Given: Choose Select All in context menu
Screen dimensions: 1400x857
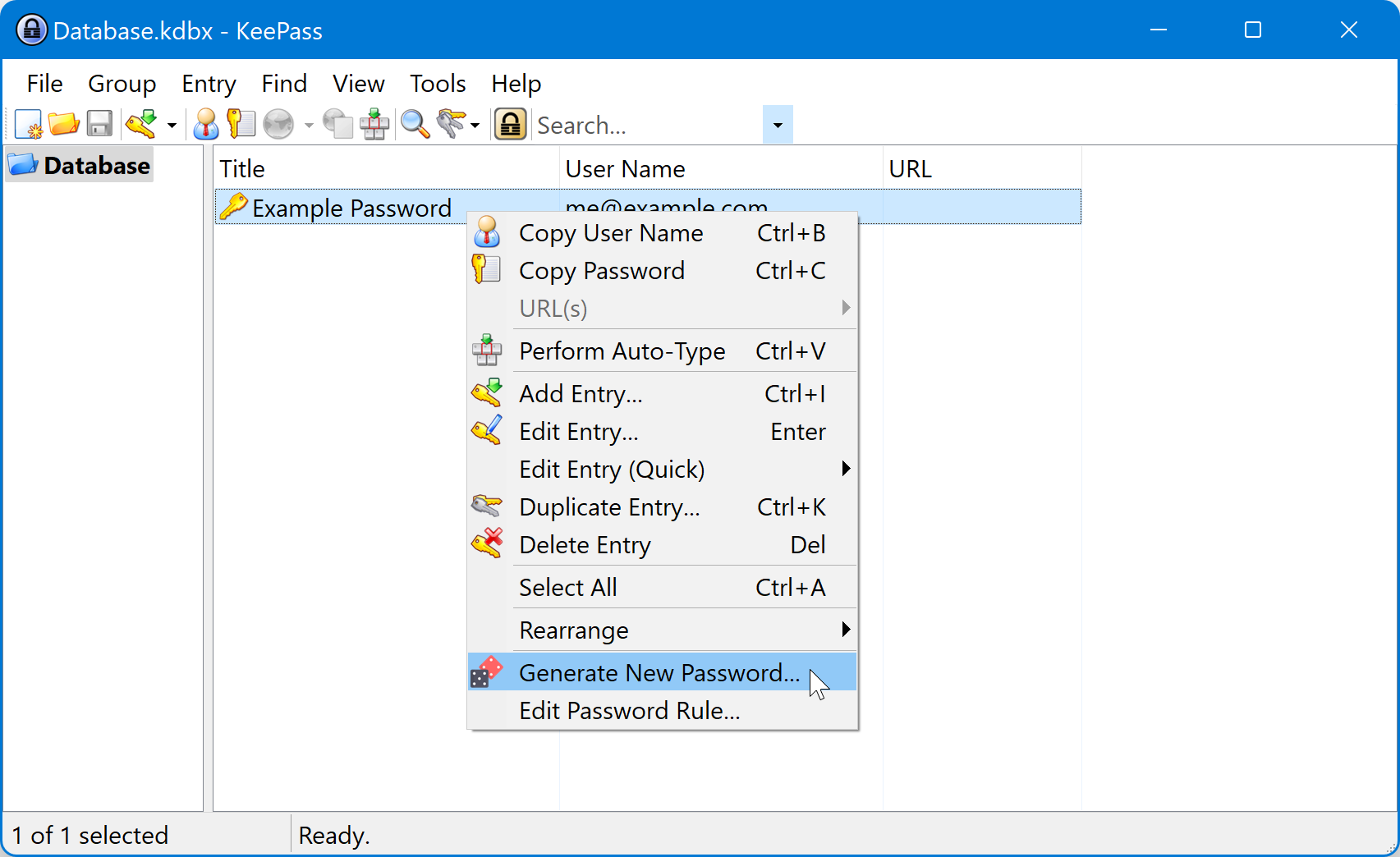Looking at the screenshot, I should tap(663, 588).
